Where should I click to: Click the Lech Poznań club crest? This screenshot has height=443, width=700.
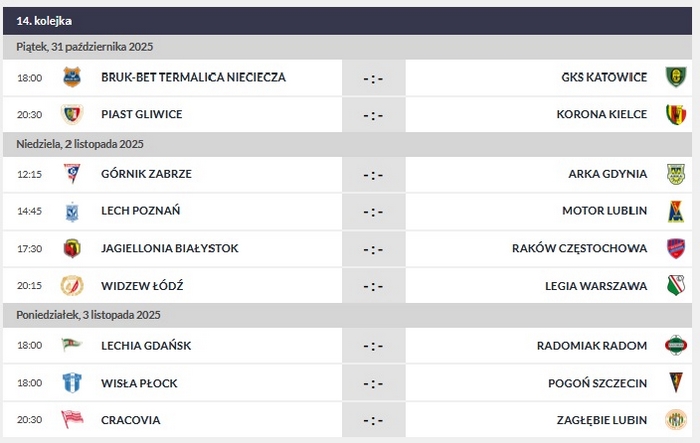[x=71, y=211]
